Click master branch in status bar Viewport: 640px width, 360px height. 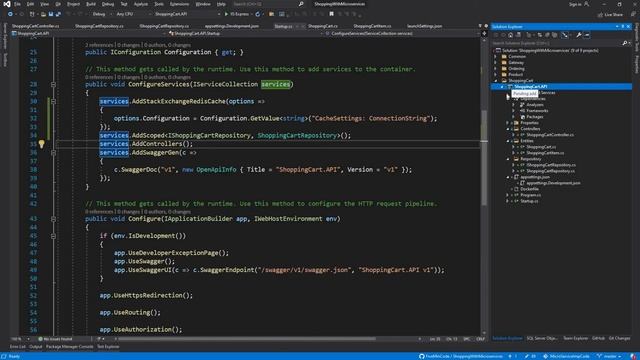pyautogui.click(x=609, y=356)
